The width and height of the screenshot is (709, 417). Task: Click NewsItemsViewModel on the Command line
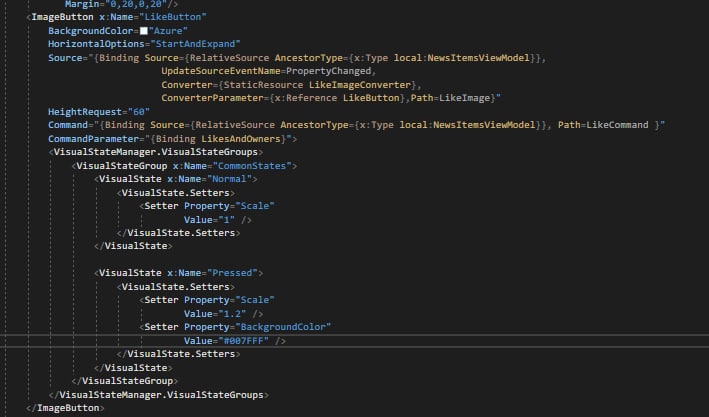[484, 125]
